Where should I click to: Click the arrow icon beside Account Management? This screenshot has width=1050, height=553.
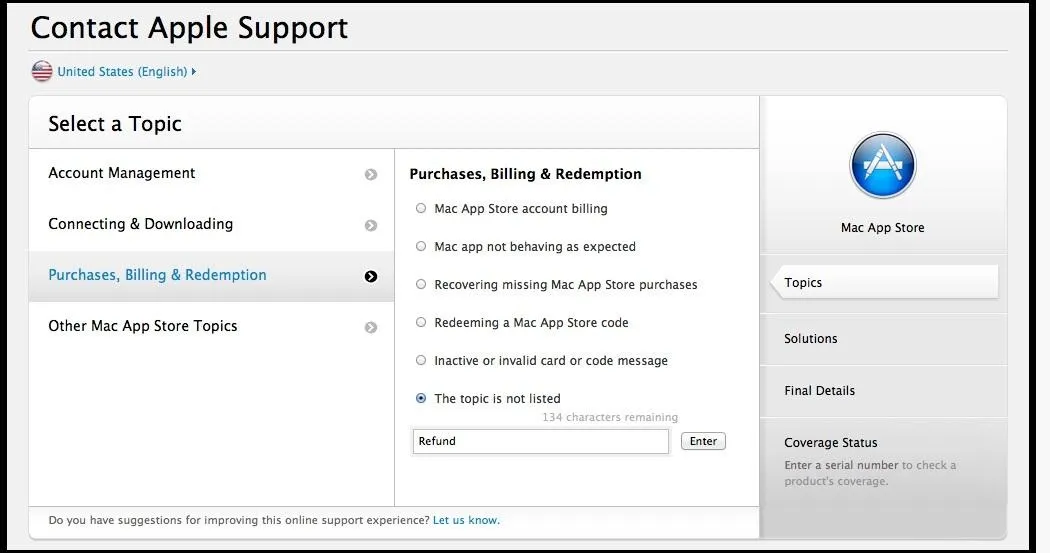pos(371,174)
